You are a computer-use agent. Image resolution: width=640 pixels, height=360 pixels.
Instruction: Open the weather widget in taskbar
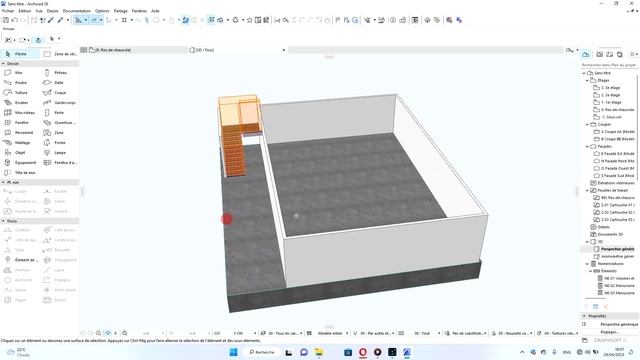click(18, 353)
